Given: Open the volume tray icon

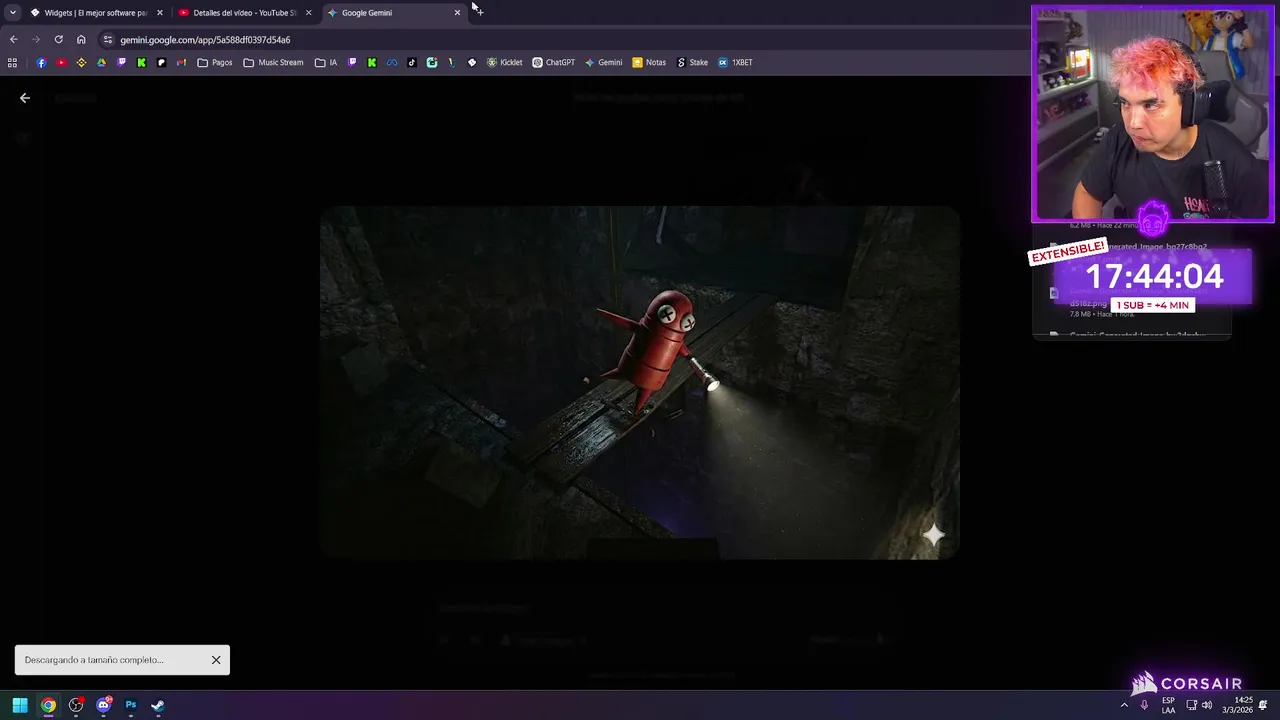Looking at the screenshot, I should (x=1207, y=705).
